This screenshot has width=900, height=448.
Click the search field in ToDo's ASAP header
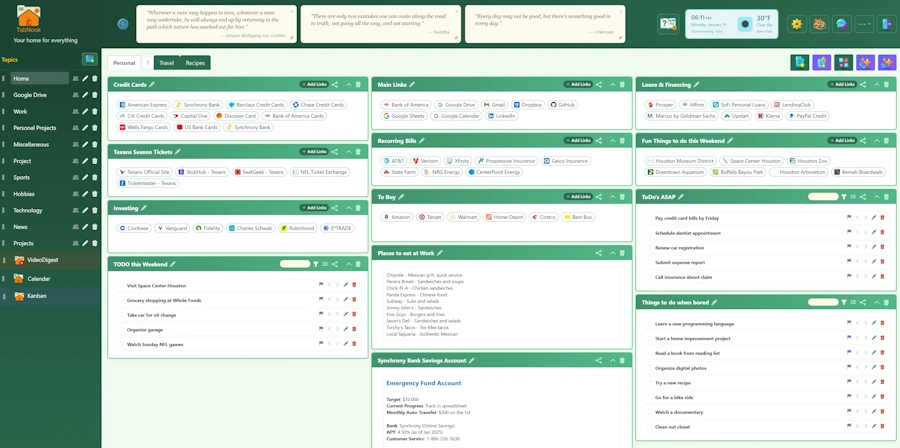(x=823, y=197)
